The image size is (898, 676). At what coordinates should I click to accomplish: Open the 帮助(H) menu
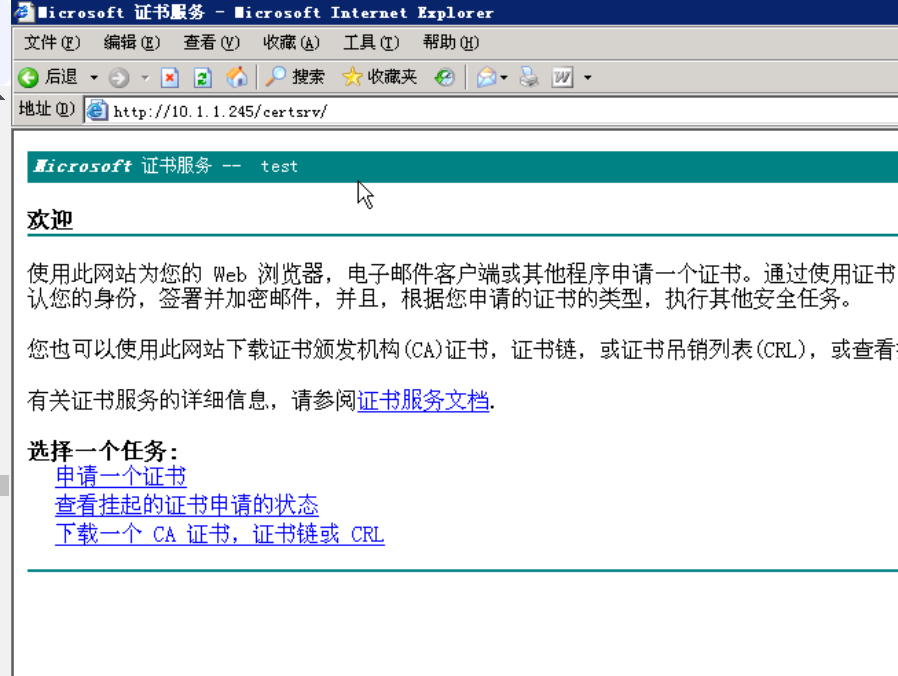point(451,42)
